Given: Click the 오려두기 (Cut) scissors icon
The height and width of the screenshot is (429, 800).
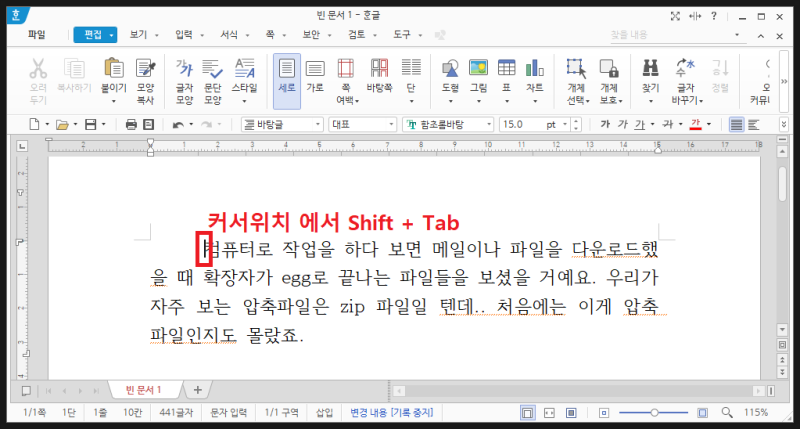Looking at the screenshot, I should coord(38,68).
